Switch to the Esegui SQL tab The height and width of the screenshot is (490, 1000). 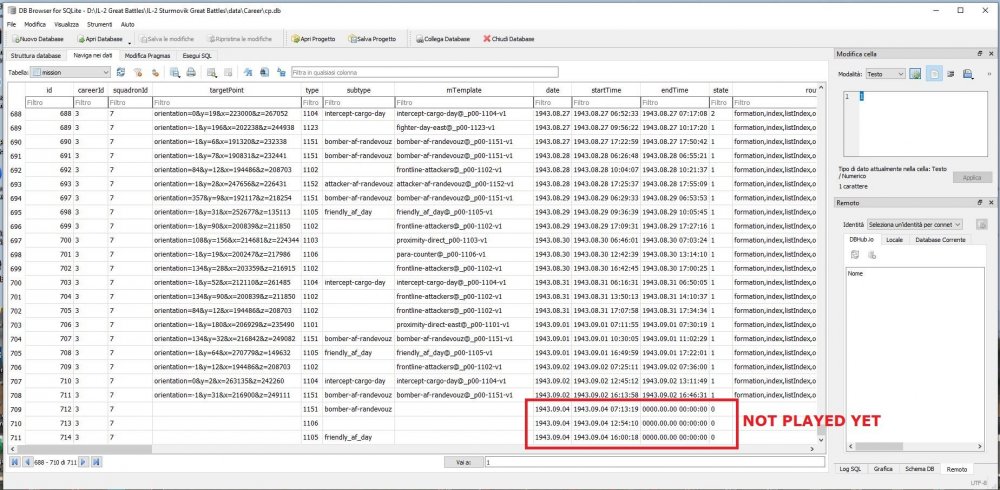click(196, 56)
